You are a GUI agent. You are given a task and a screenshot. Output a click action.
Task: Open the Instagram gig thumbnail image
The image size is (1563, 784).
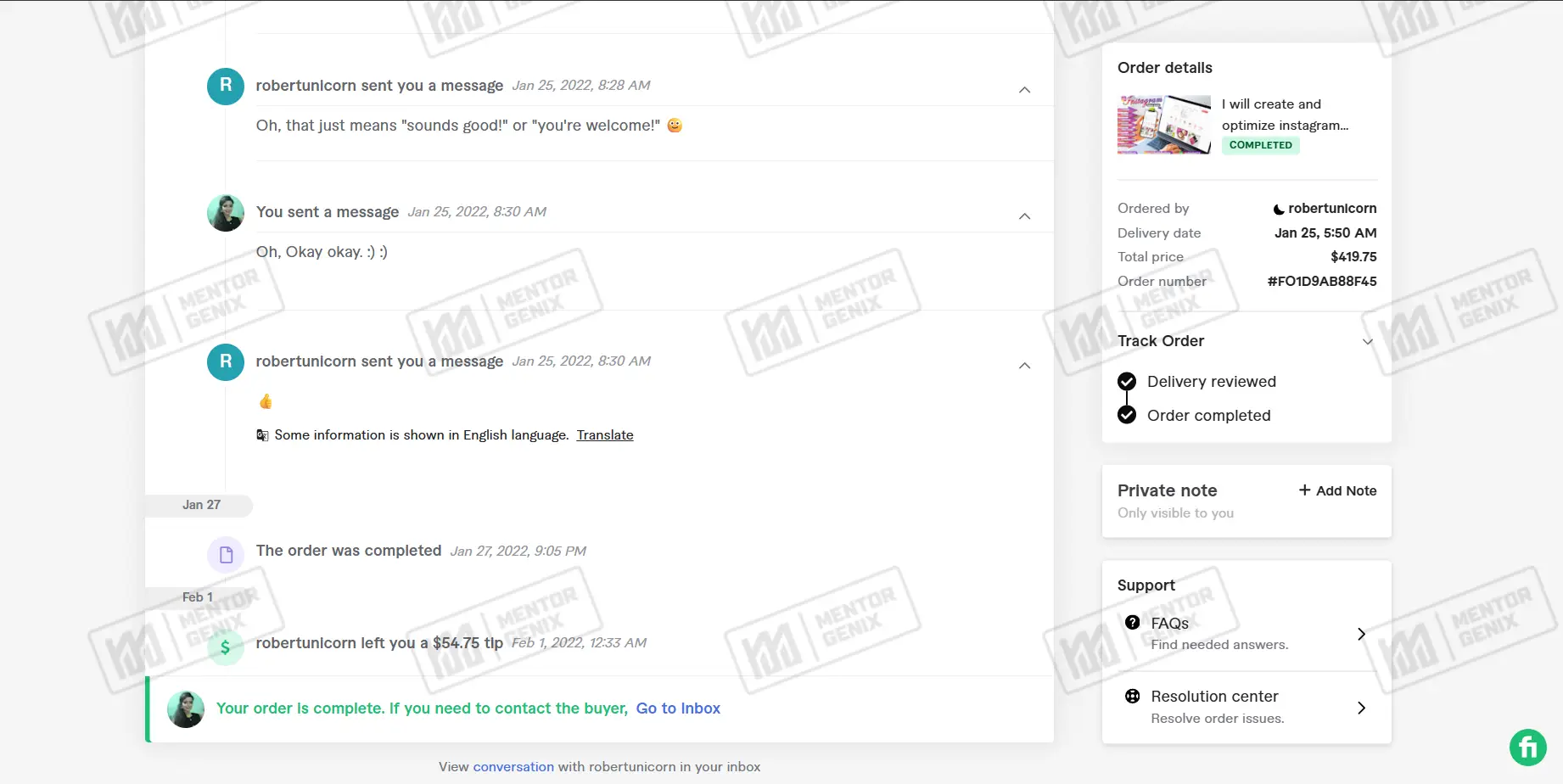1164,125
